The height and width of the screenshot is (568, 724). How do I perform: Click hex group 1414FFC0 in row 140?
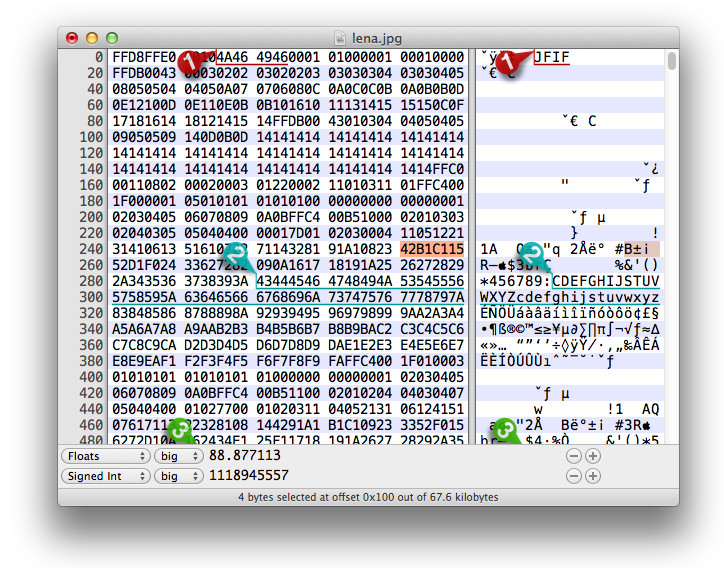(432, 169)
